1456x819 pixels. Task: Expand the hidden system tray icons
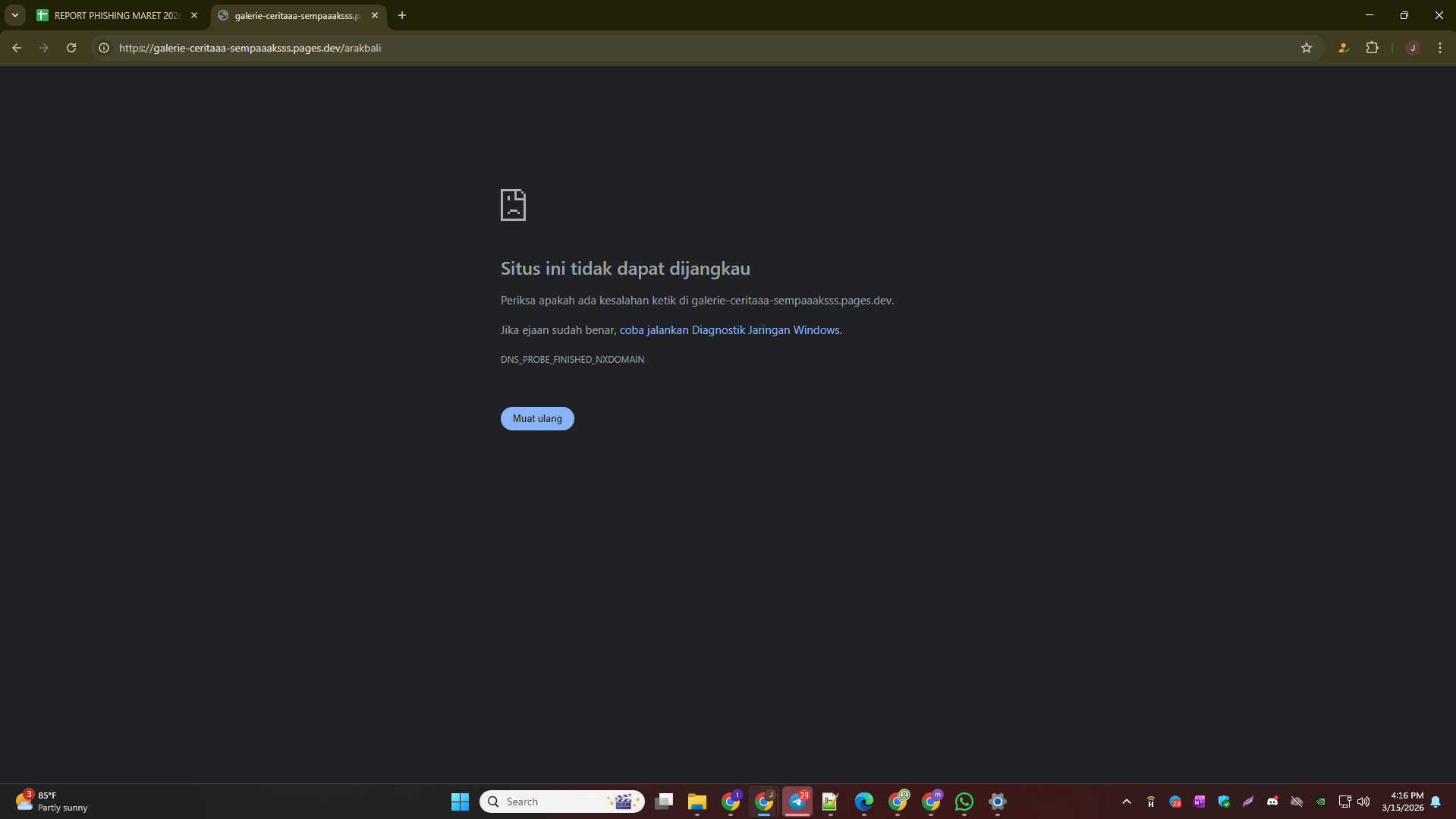(x=1127, y=802)
